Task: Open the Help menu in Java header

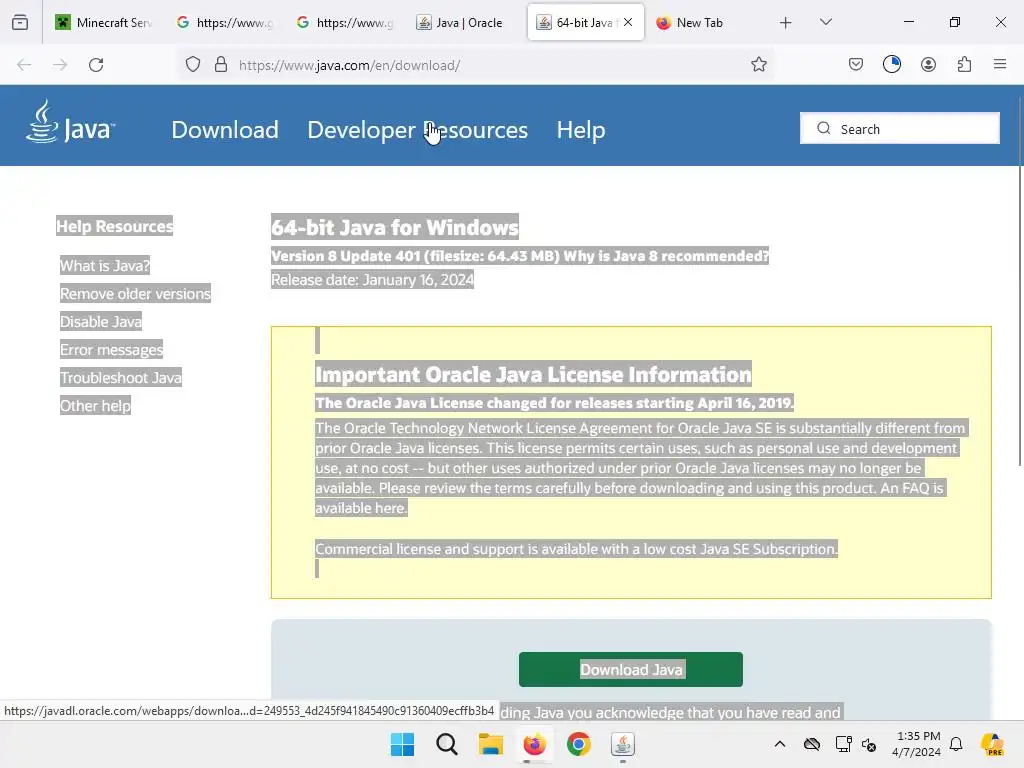Action: (581, 130)
